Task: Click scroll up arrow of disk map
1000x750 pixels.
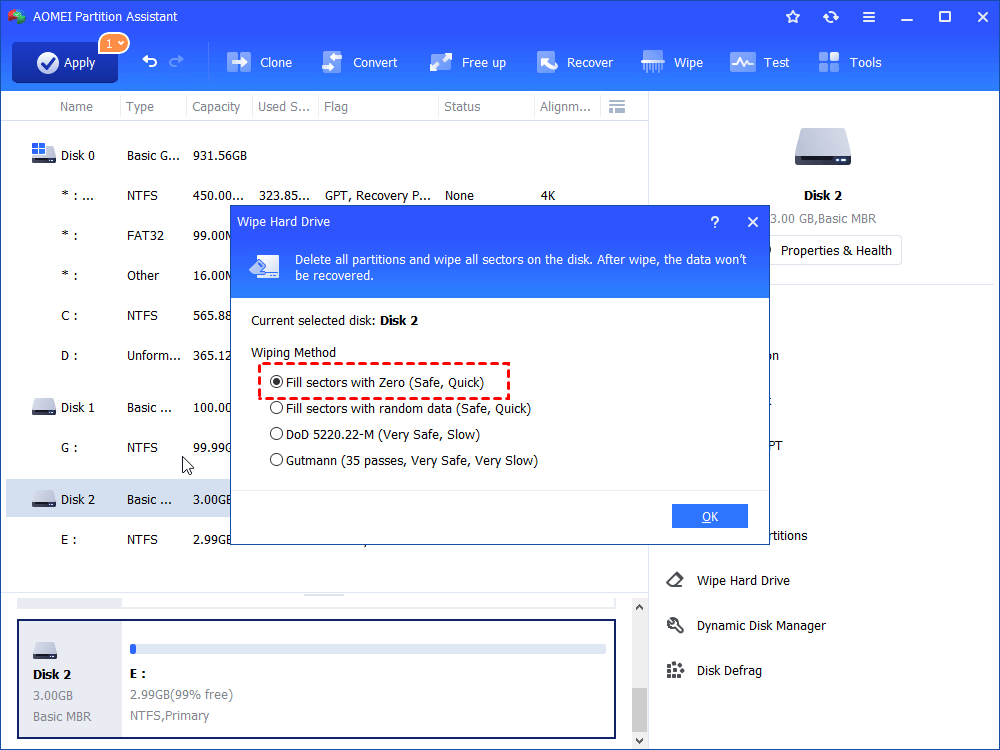Action: (639, 607)
